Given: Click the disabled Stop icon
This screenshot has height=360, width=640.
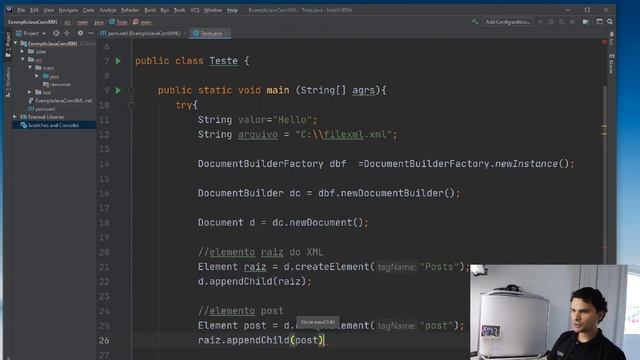Looking at the screenshot, I should pyautogui.click(x=572, y=22).
